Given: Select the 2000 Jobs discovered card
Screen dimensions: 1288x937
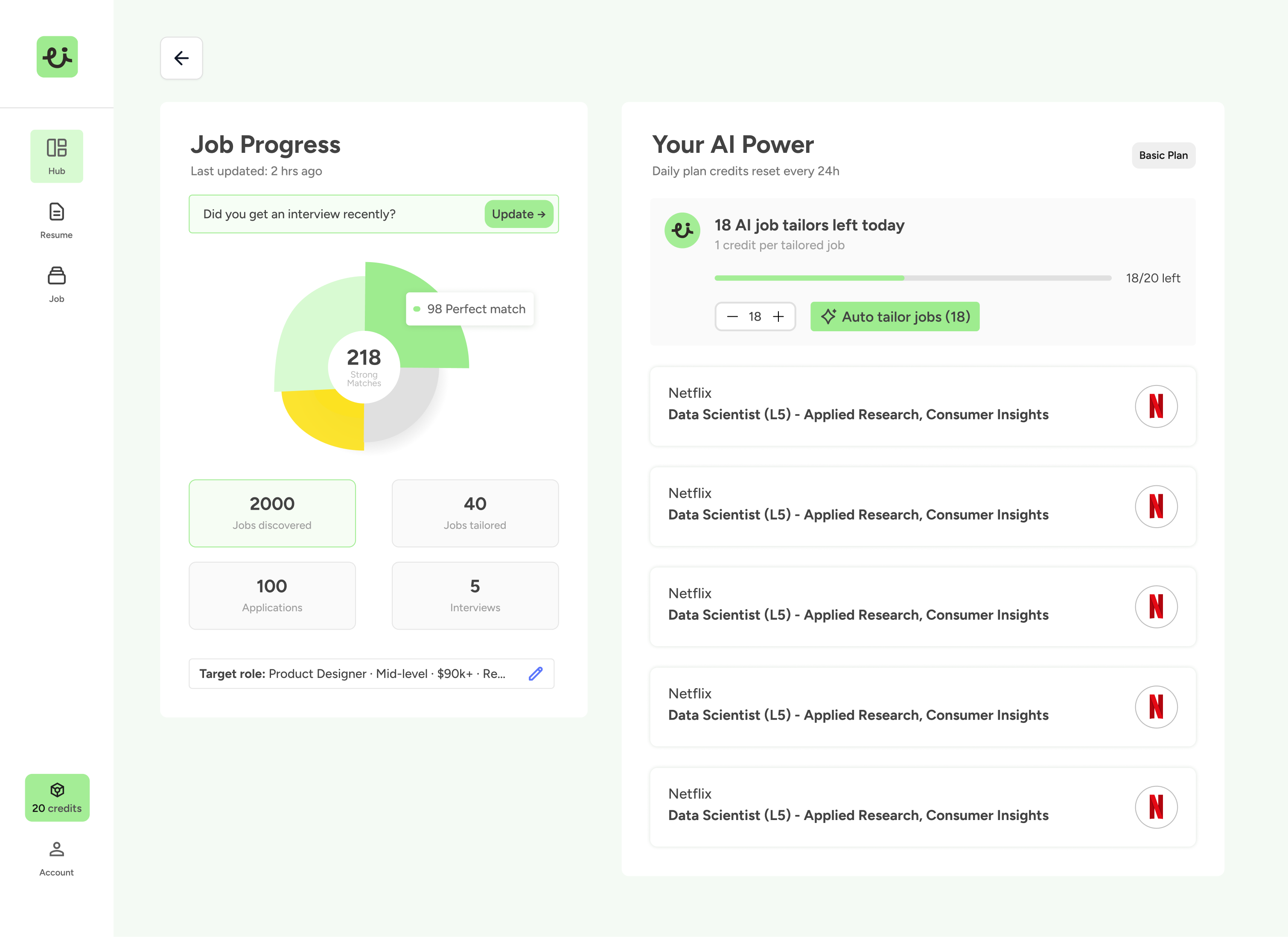Looking at the screenshot, I should (x=272, y=514).
